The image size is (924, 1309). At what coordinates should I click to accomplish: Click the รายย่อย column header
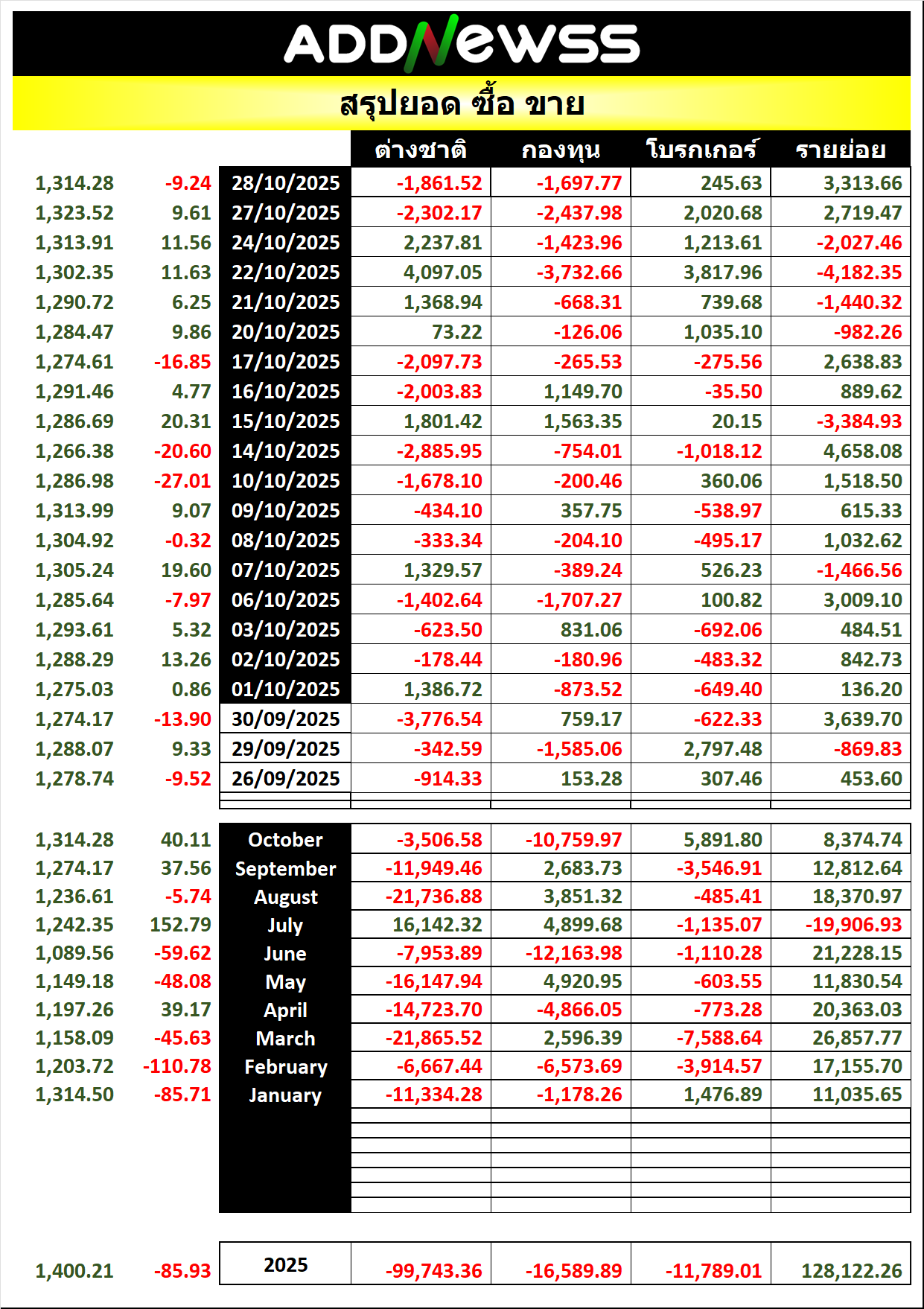[841, 150]
